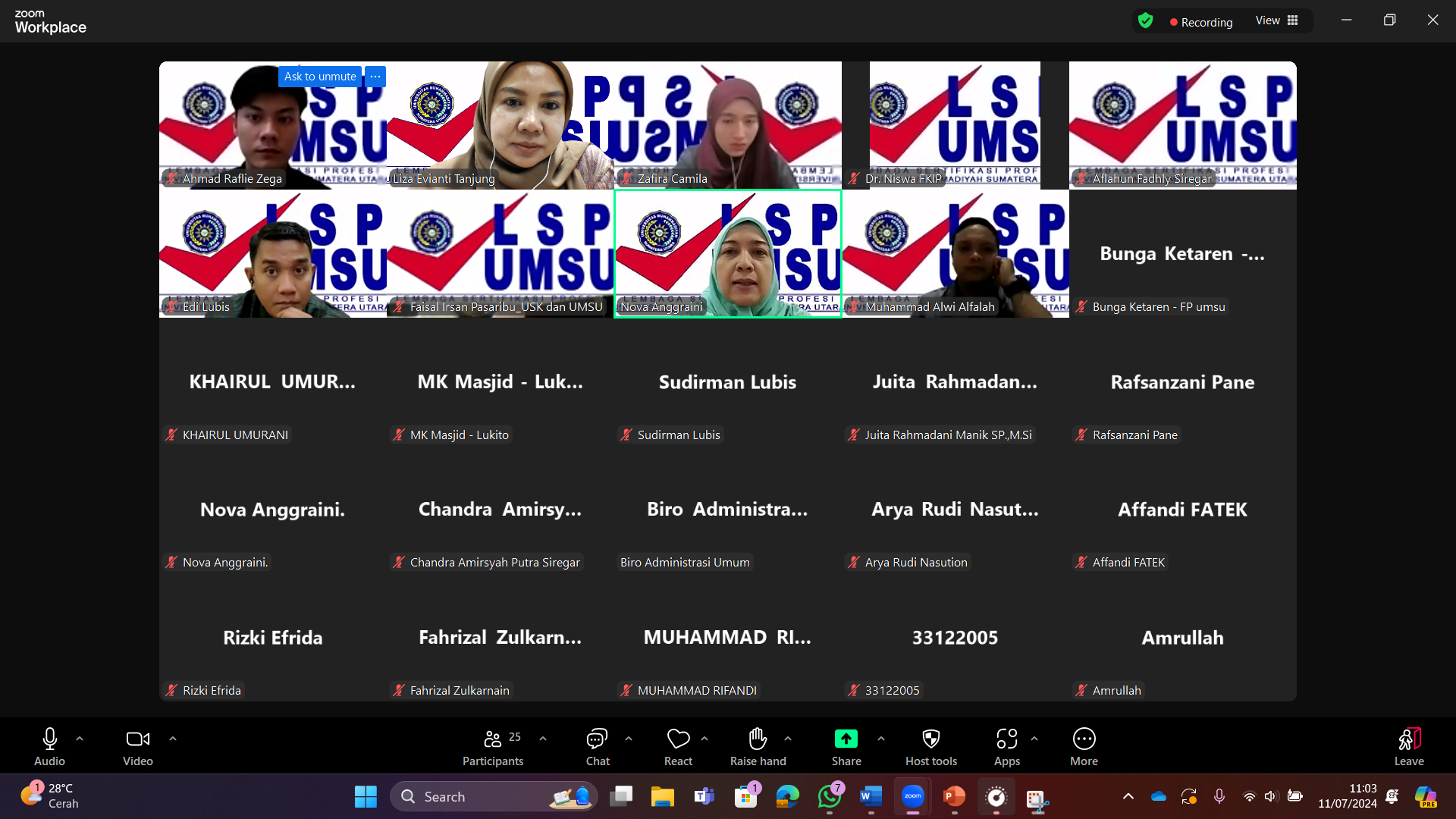Click the green encryption shield icon
Screen dimensions: 1456x819
(x=1145, y=21)
